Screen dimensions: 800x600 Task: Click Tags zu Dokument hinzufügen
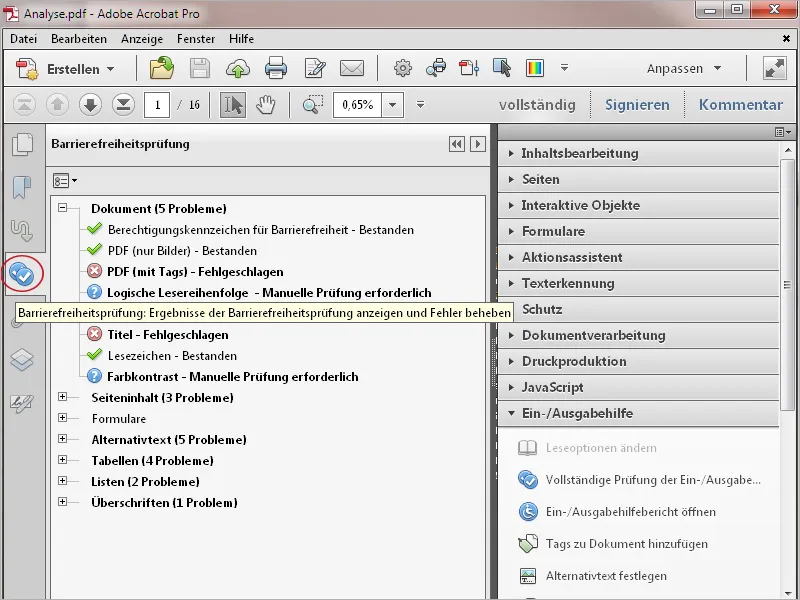613,544
